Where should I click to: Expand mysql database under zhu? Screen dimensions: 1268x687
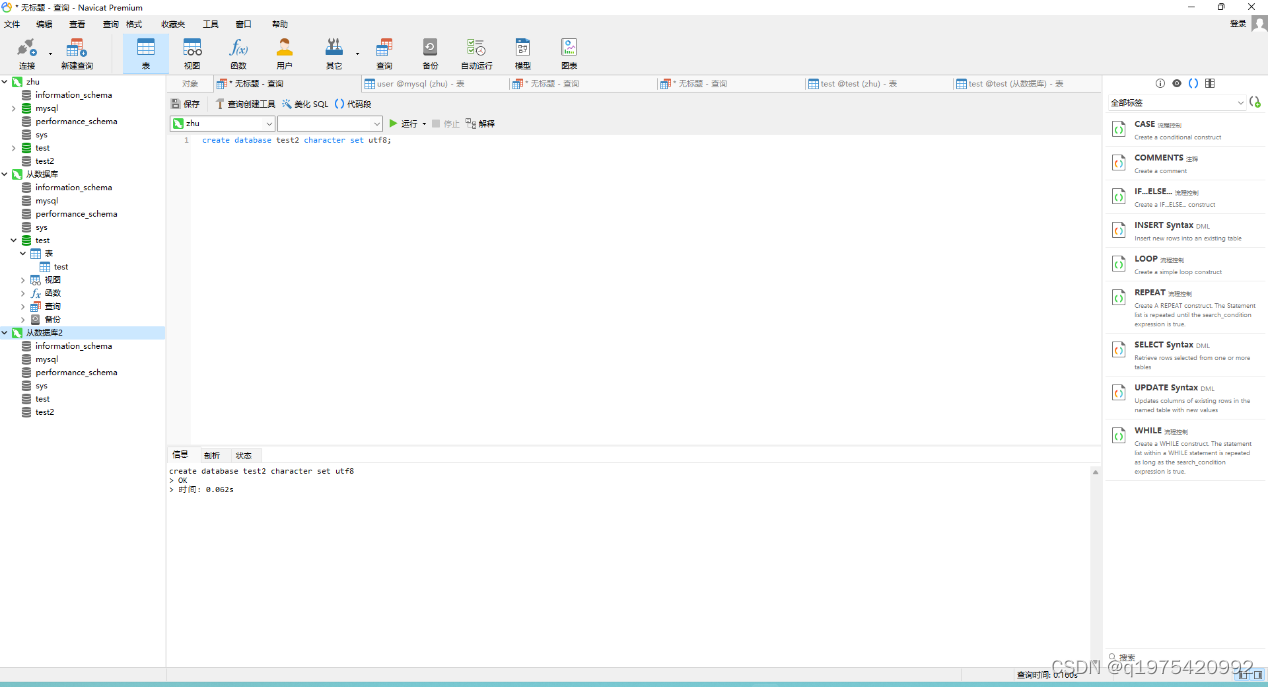pos(14,108)
